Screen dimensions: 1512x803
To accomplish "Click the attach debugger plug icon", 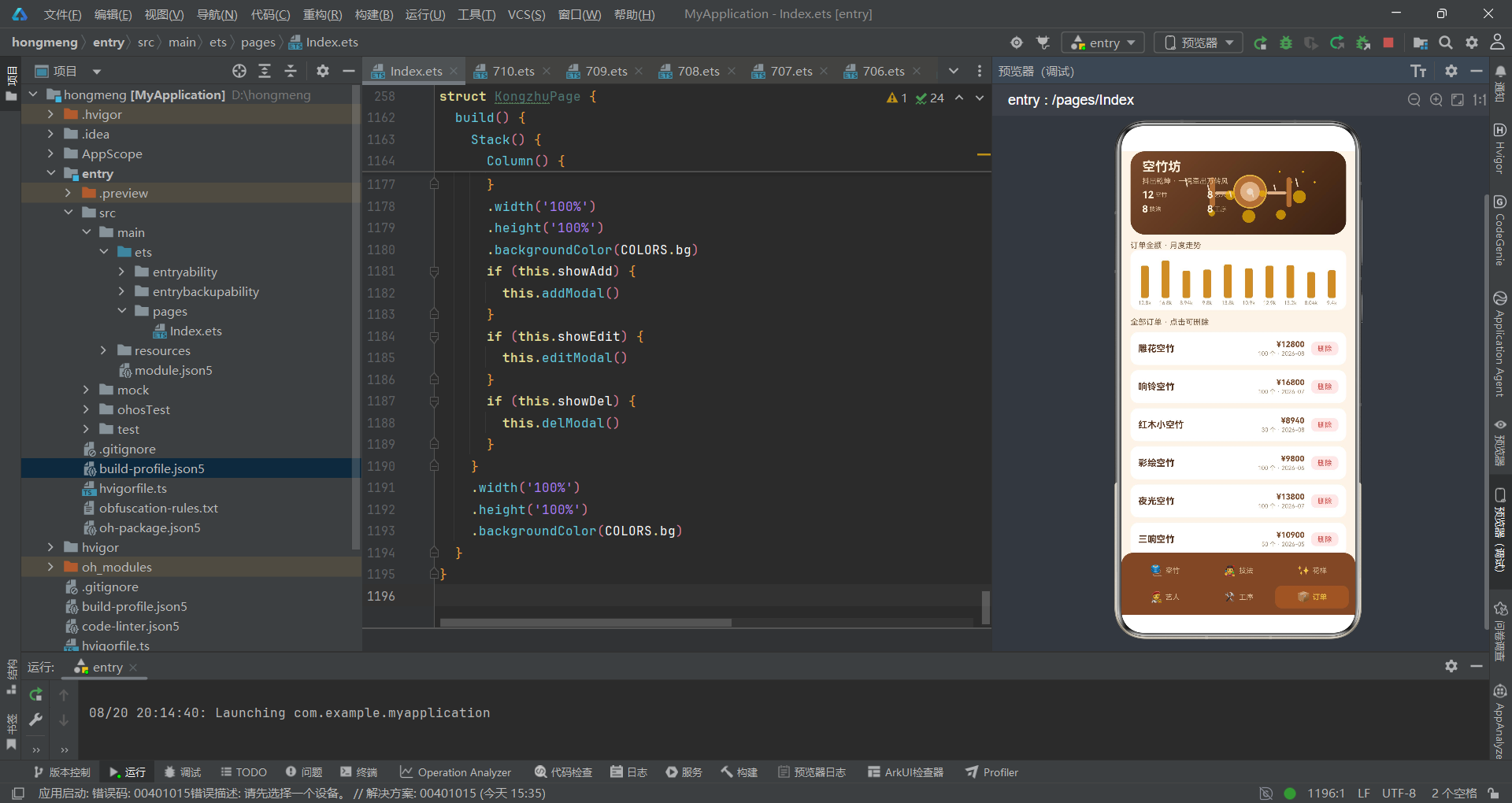I will (1043, 43).
